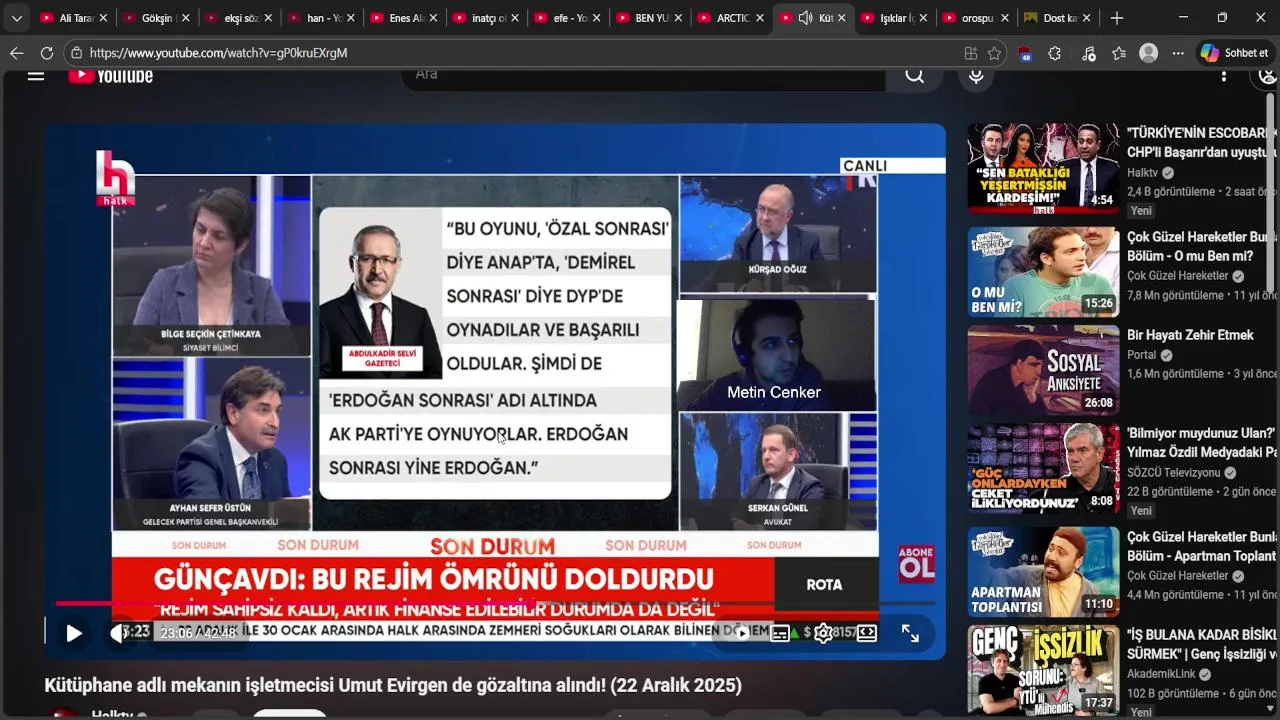Open the browser three-dot Settings and more menu
1280x720 pixels.
(1178, 53)
